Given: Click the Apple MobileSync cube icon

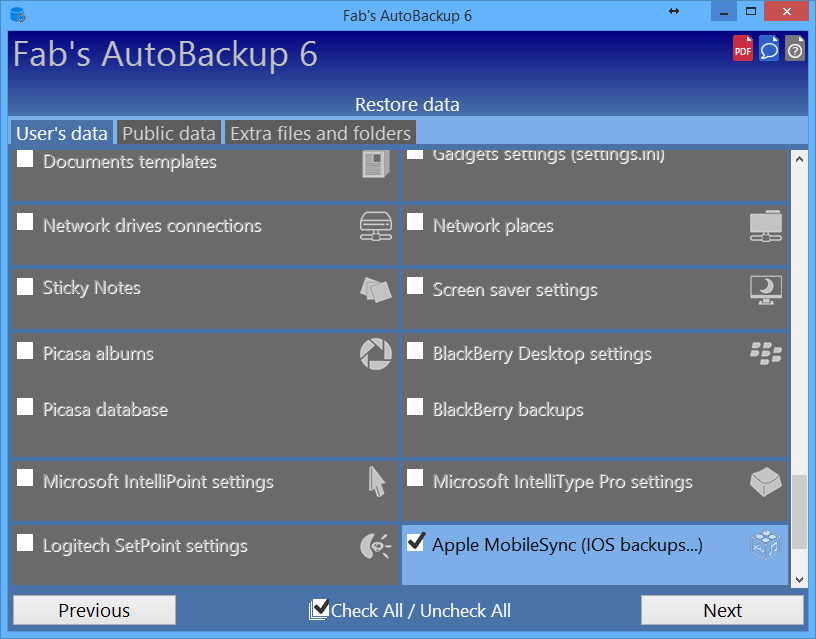Looking at the screenshot, I should 766,545.
